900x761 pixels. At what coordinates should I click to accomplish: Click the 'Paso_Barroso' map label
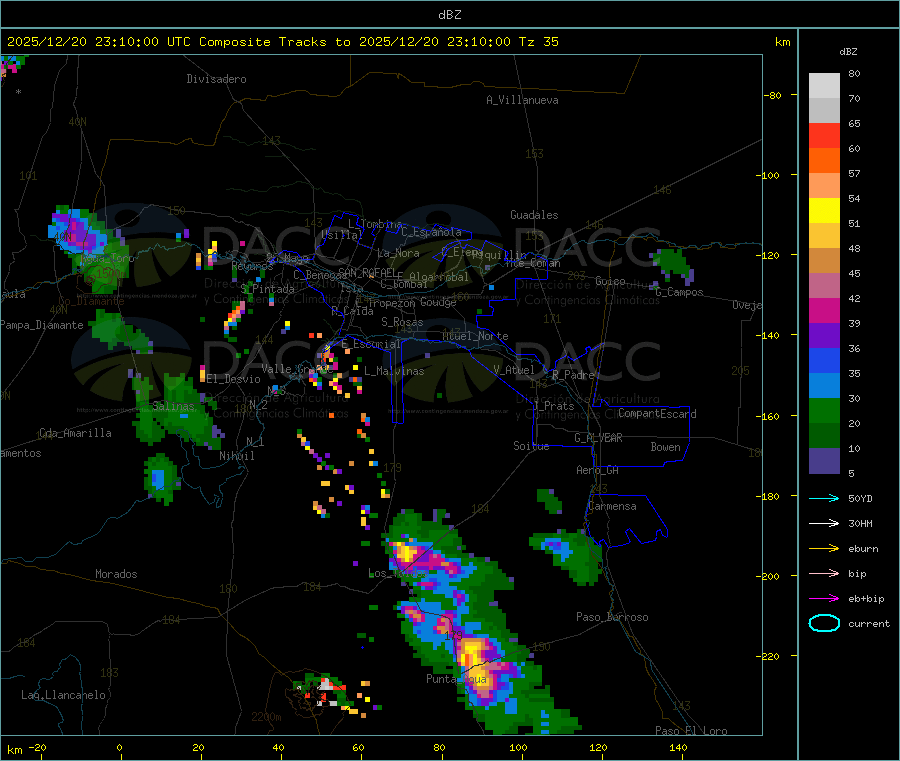(612, 617)
